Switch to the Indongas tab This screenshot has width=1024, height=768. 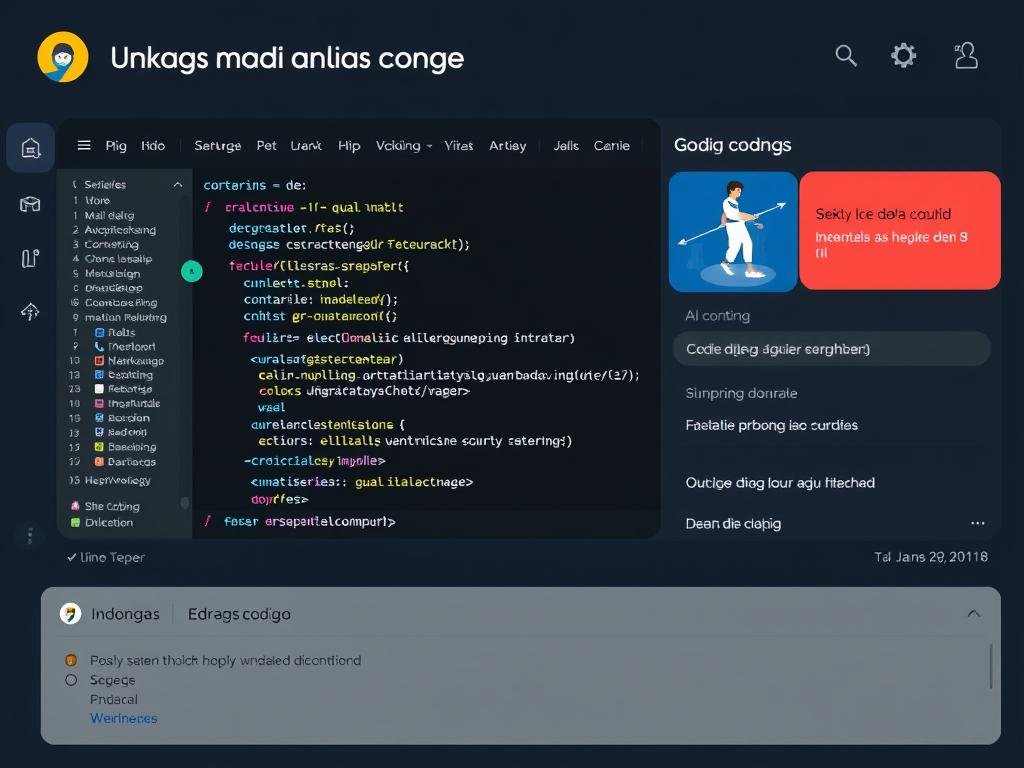click(x=125, y=614)
